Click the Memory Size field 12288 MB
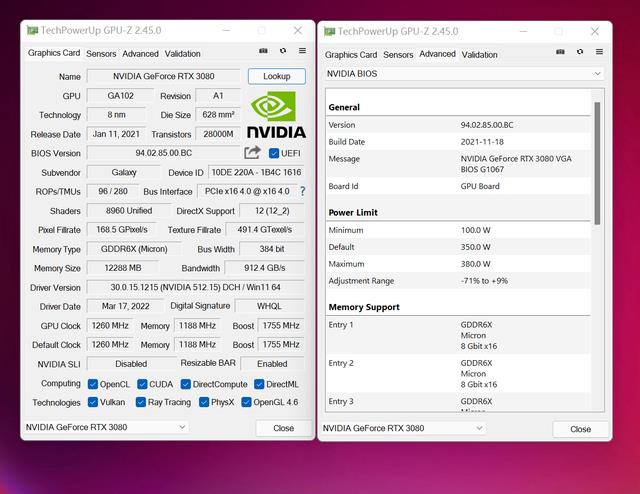Screen dimensions: 640x494 pyautogui.click(x=122, y=268)
